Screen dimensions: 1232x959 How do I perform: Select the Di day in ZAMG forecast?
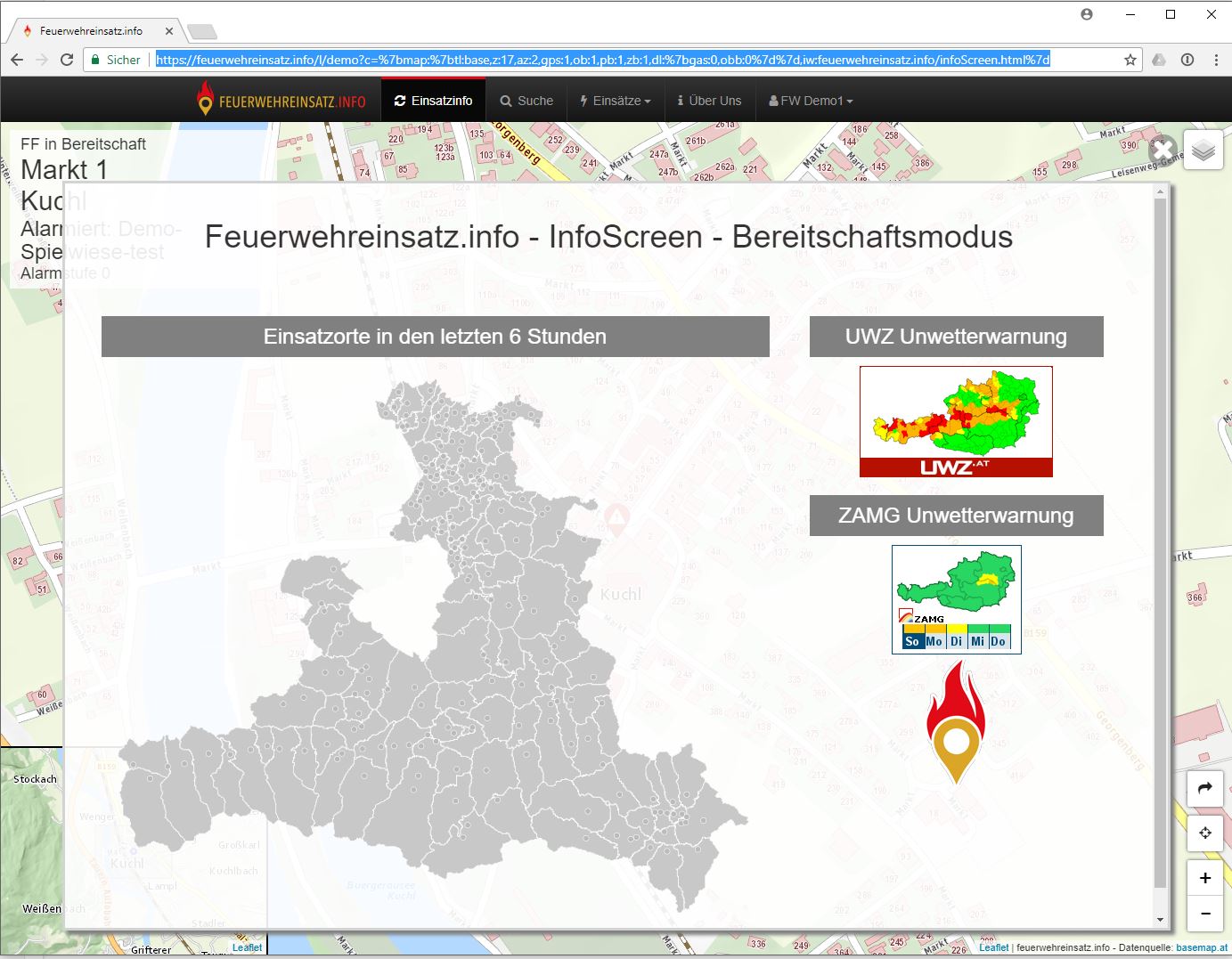coord(956,640)
